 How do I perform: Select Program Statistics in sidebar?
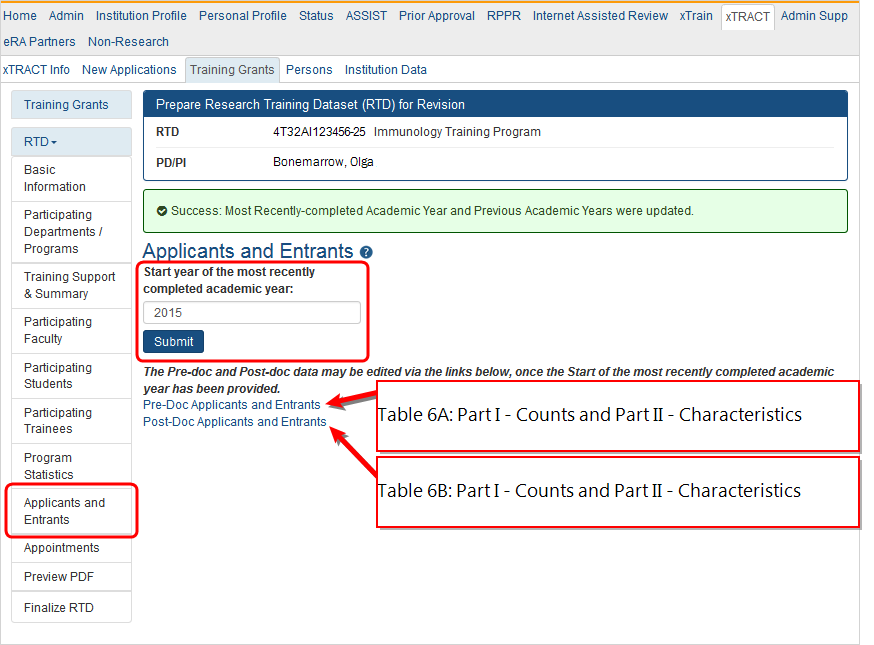point(49,466)
